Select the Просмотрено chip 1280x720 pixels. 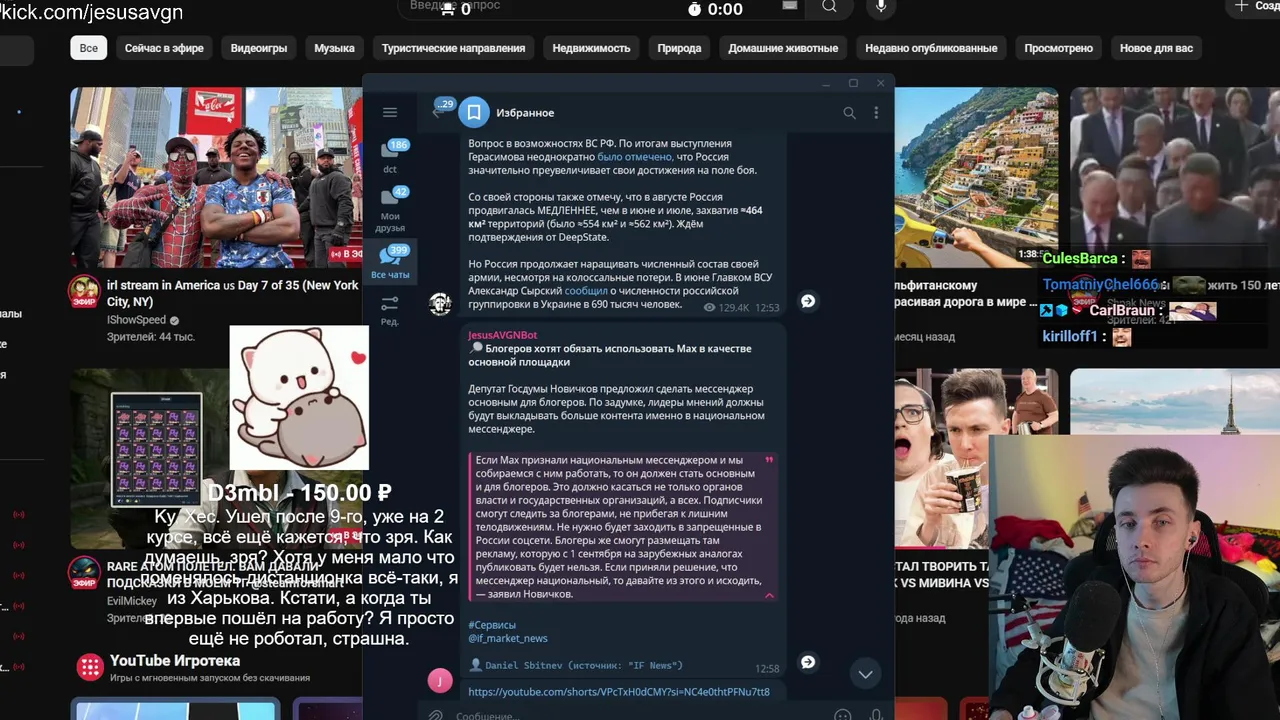(1058, 48)
